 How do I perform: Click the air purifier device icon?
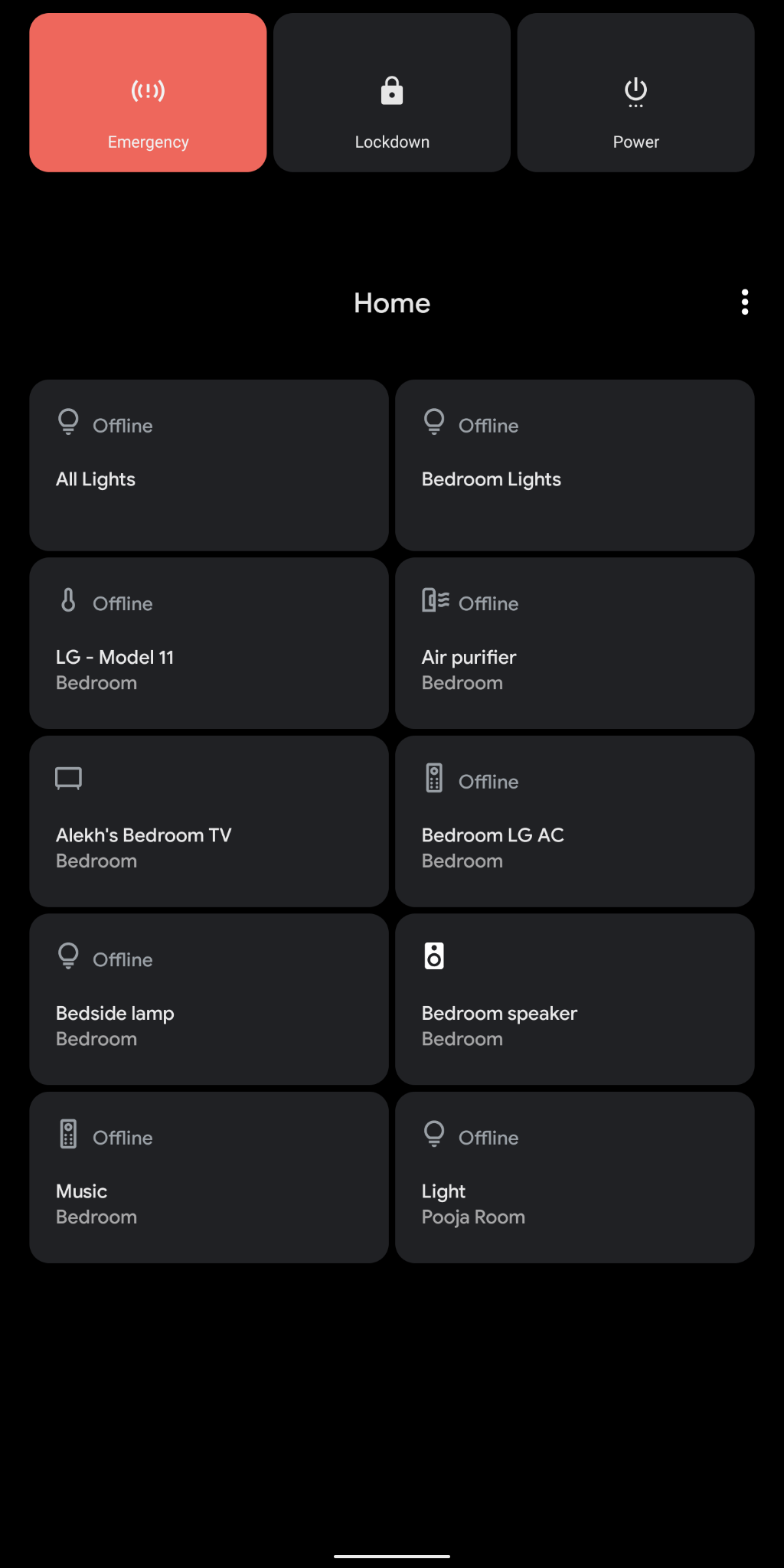coord(435,599)
